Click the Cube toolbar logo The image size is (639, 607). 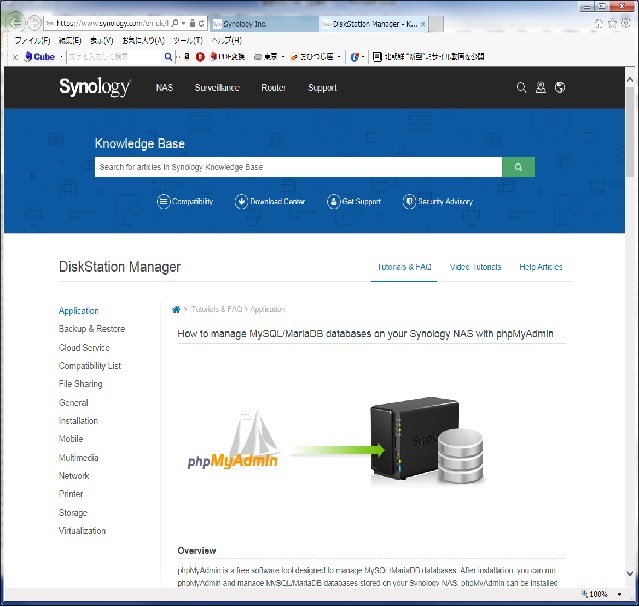(x=39, y=57)
